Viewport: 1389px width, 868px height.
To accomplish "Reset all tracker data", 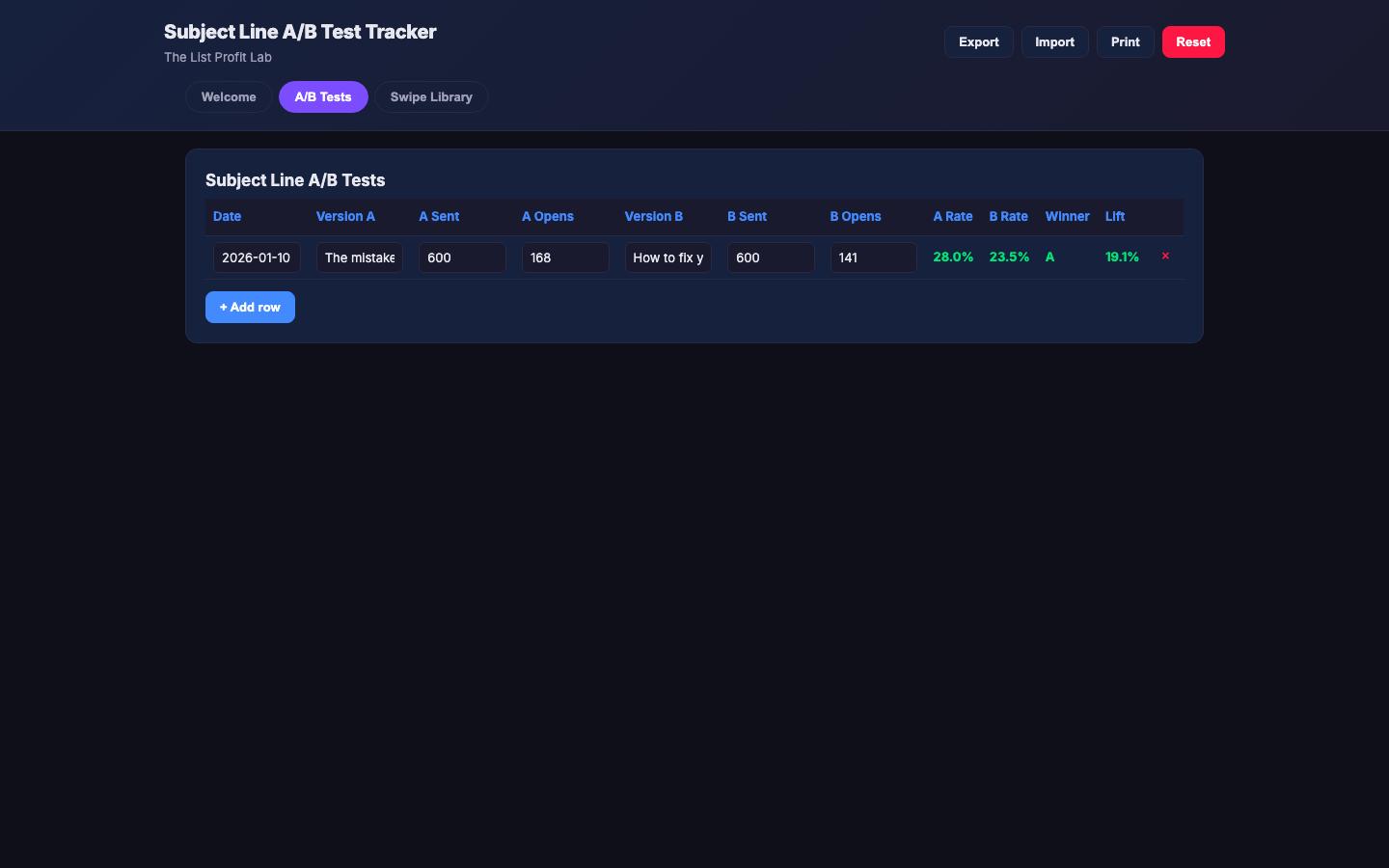I will tap(1193, 42).
